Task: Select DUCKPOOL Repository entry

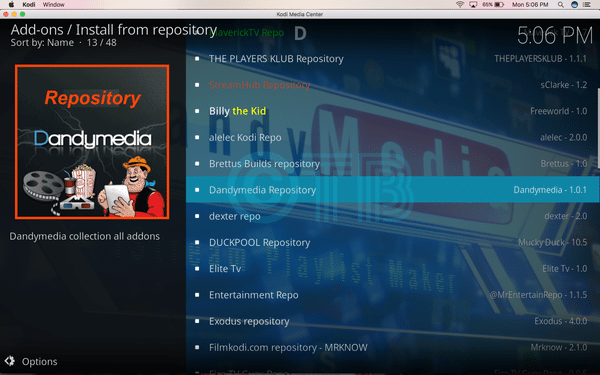Action: point(393,242)
